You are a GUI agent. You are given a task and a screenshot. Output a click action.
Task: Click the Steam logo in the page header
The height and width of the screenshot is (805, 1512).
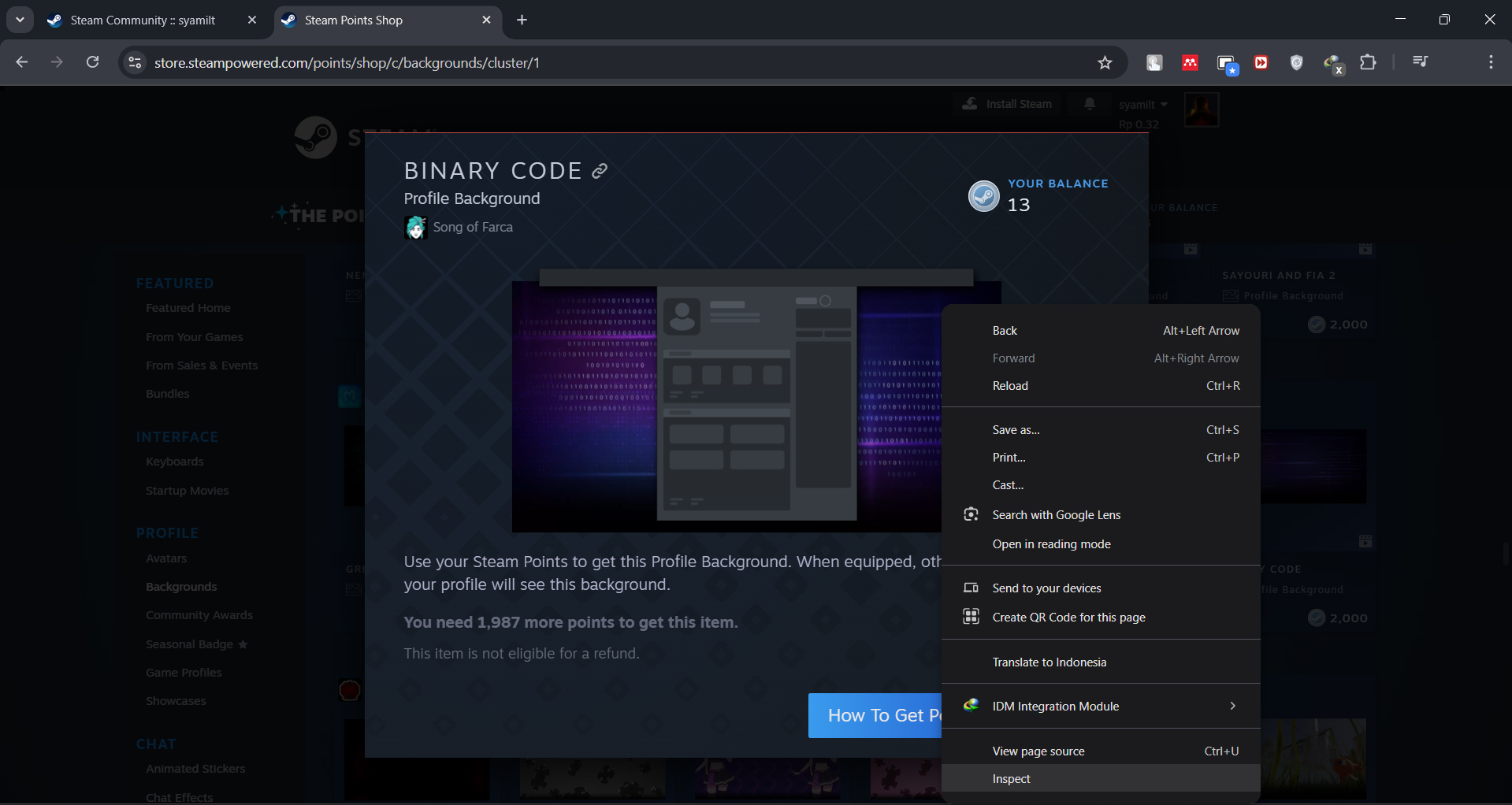tap(316, 137)
